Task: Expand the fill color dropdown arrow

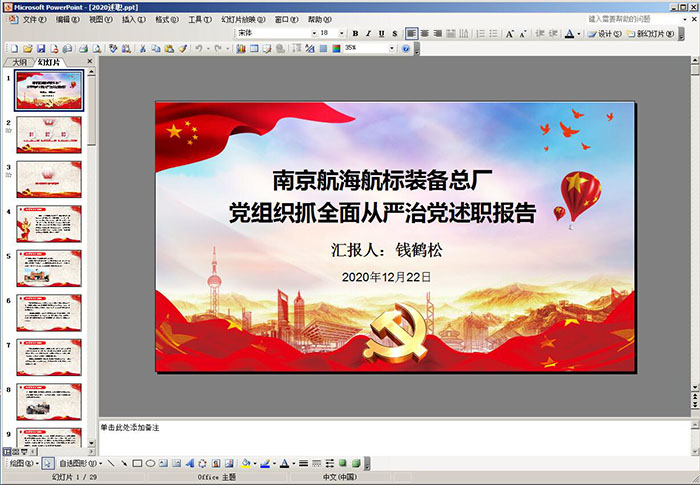Action: pyautogui.click(x=255, y=464)
